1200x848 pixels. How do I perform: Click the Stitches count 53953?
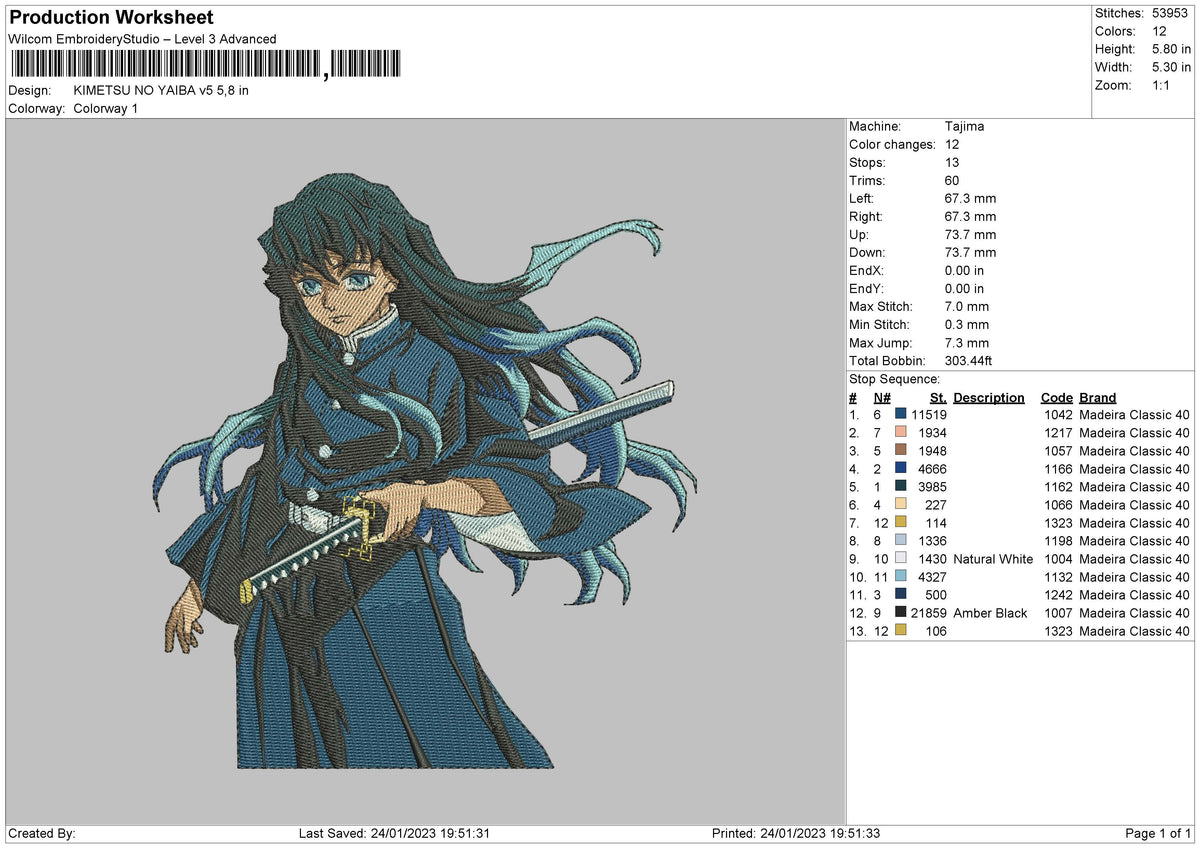1165,13
